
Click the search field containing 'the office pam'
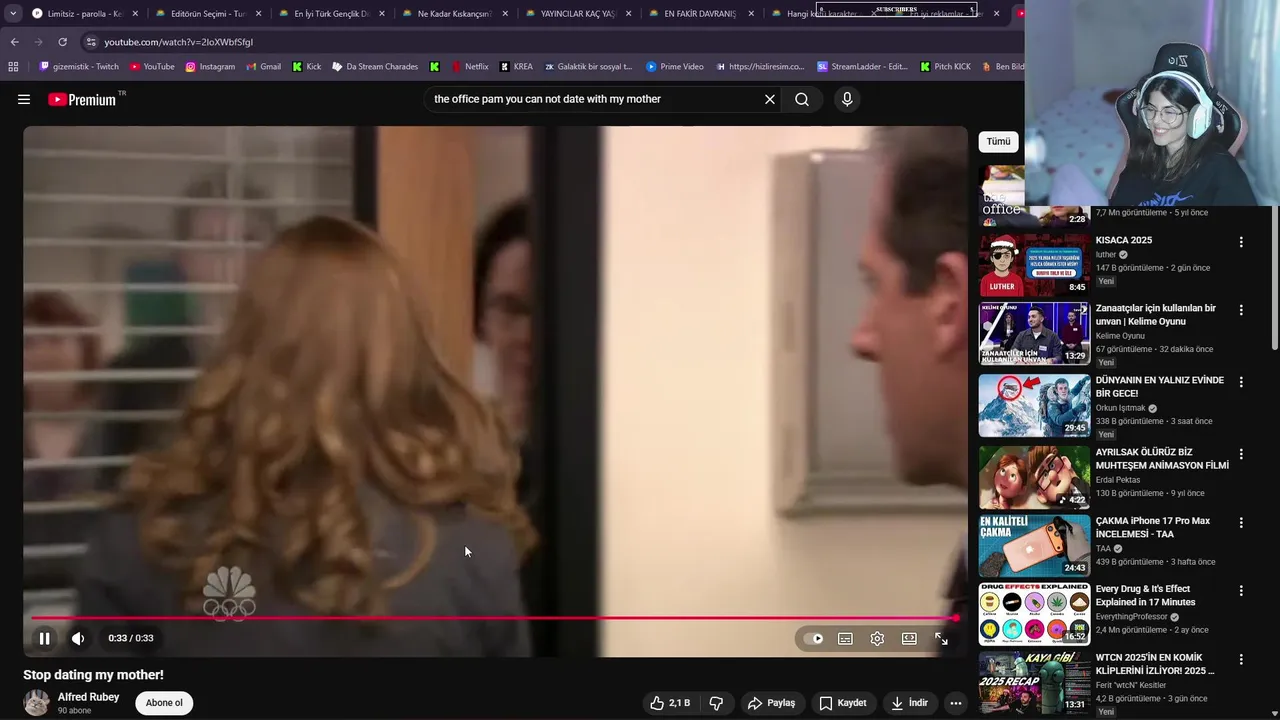click(x=593, y=99)
